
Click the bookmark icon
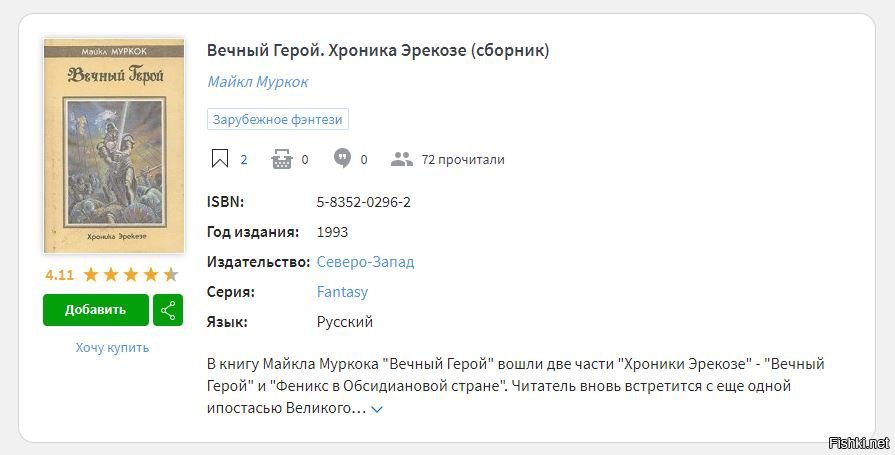pyautogui.click(x=219, y=159)
